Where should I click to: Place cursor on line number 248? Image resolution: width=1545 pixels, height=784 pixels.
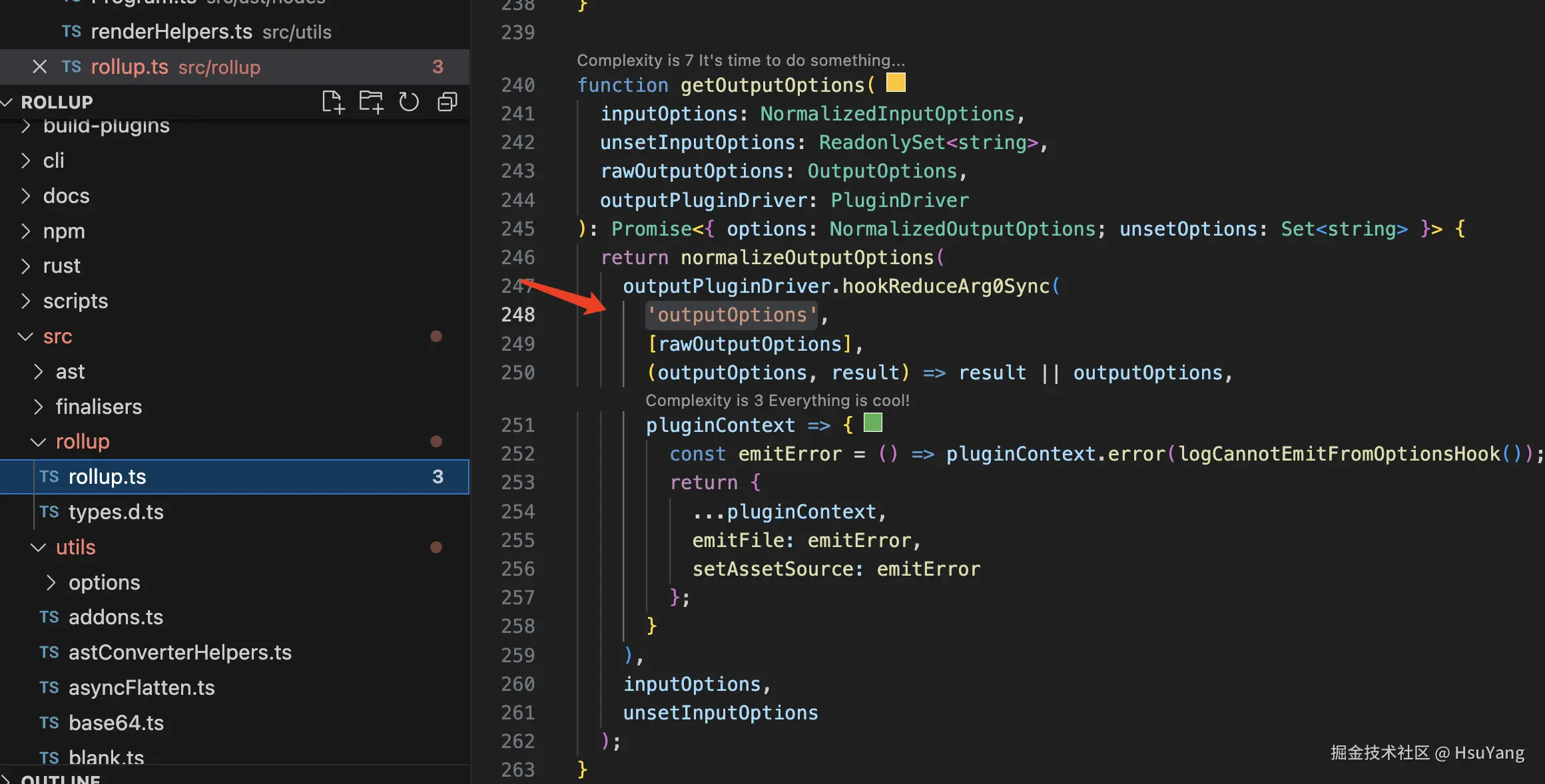click(x=518, y=315)
